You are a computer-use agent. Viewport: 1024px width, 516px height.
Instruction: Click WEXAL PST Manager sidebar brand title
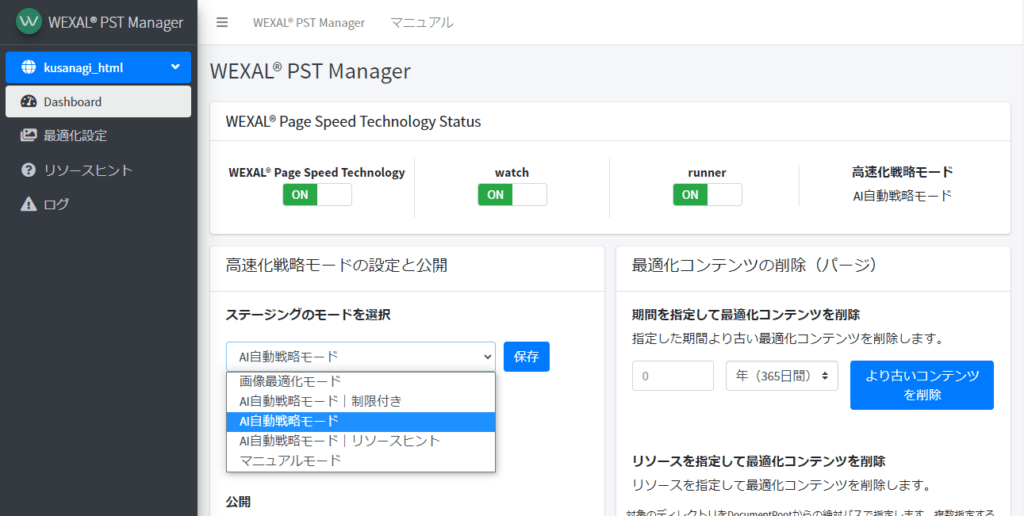tap(116, 22)
